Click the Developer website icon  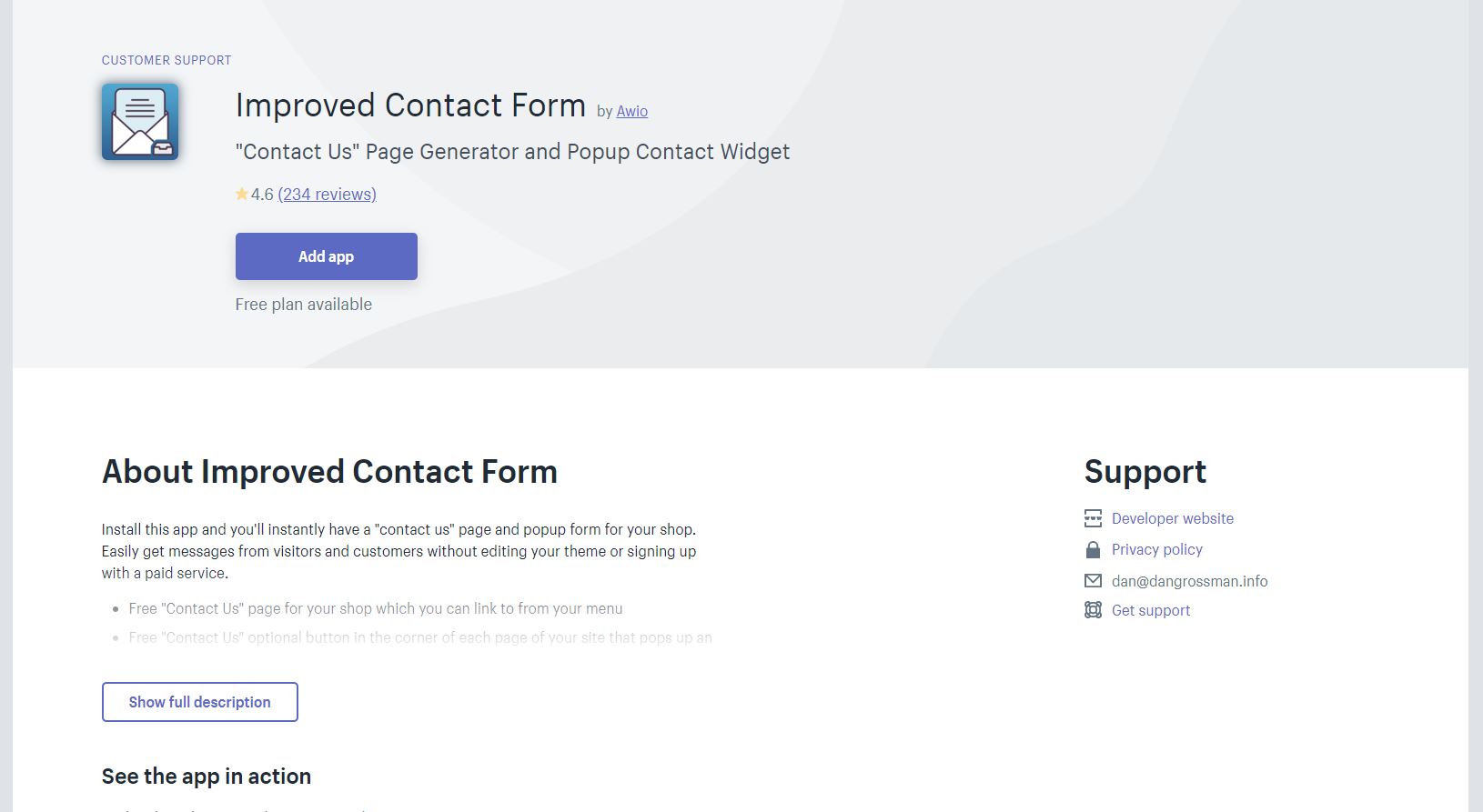point(1093,518)
